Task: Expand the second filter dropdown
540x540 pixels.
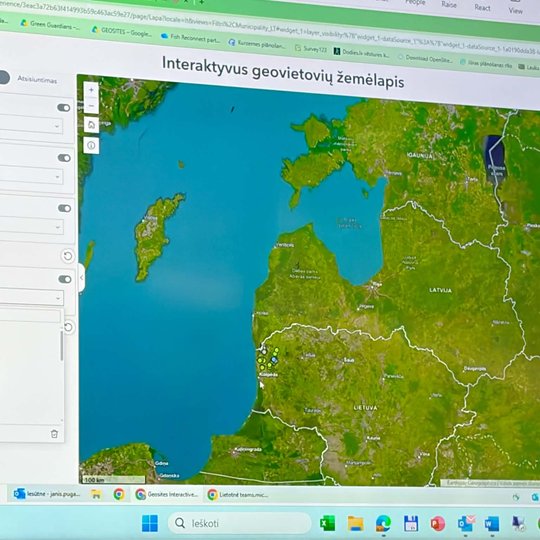Action: tap(30, 176)
